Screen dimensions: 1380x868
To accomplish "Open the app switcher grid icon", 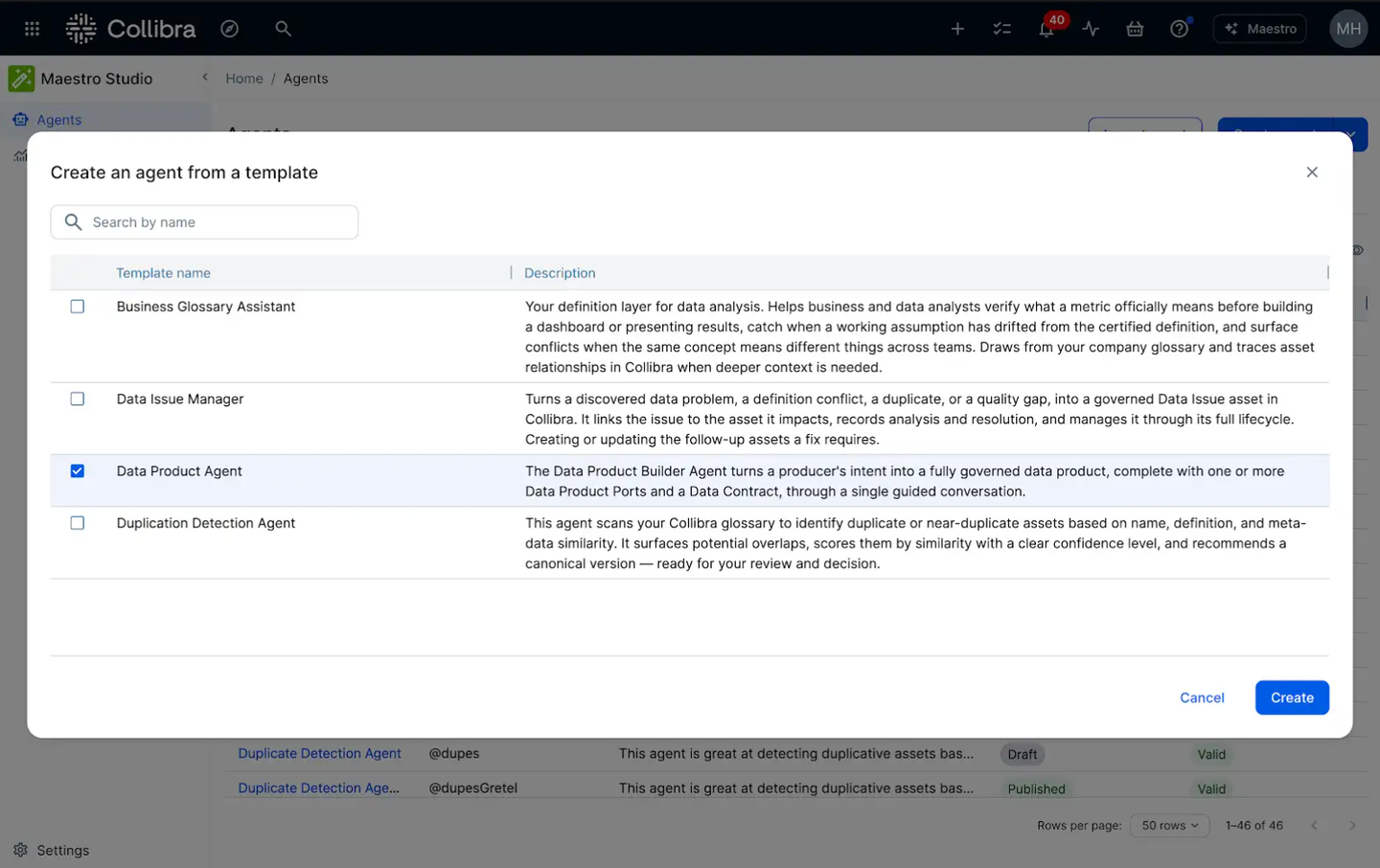I will coord(32,29).
